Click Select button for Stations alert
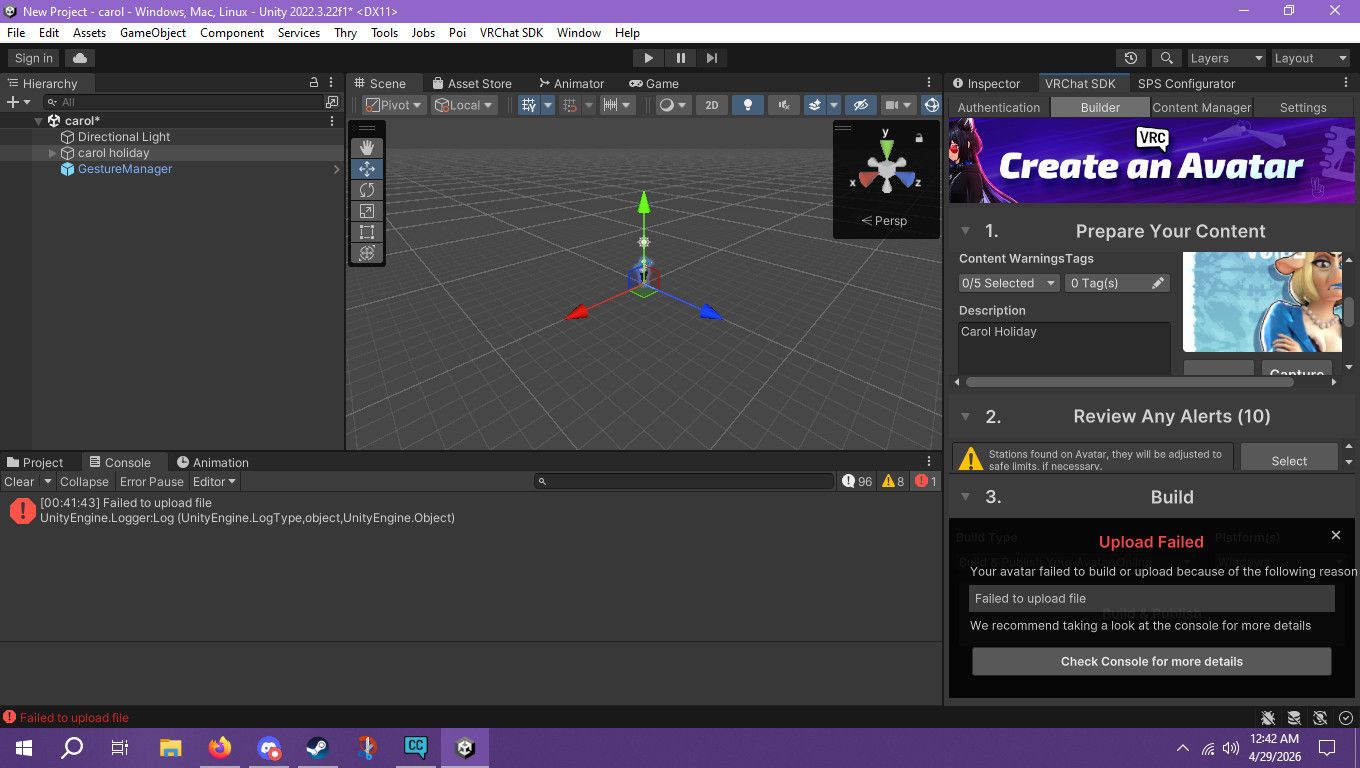Viewport: 1360px width, 768px height. point(1289,460)
